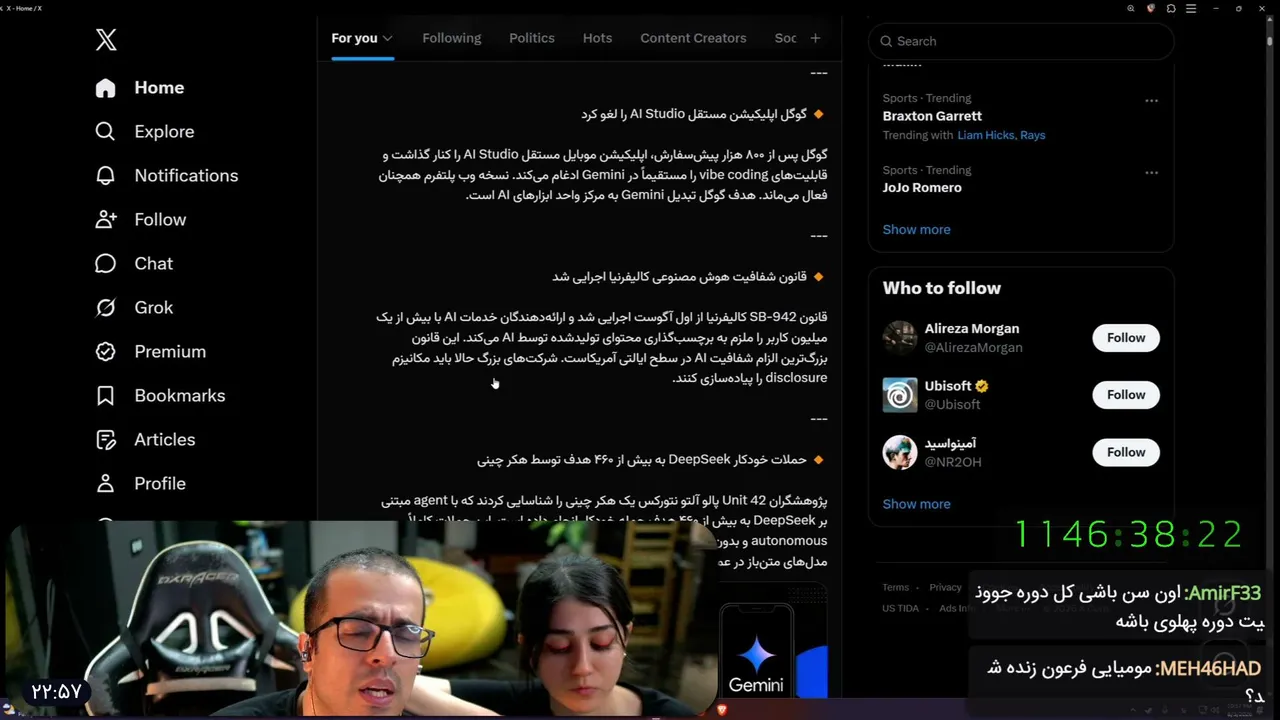Screen dimensions: 1280x720
Task: Click the browser zoom magnifier icon
Action: coord(1131,8)
